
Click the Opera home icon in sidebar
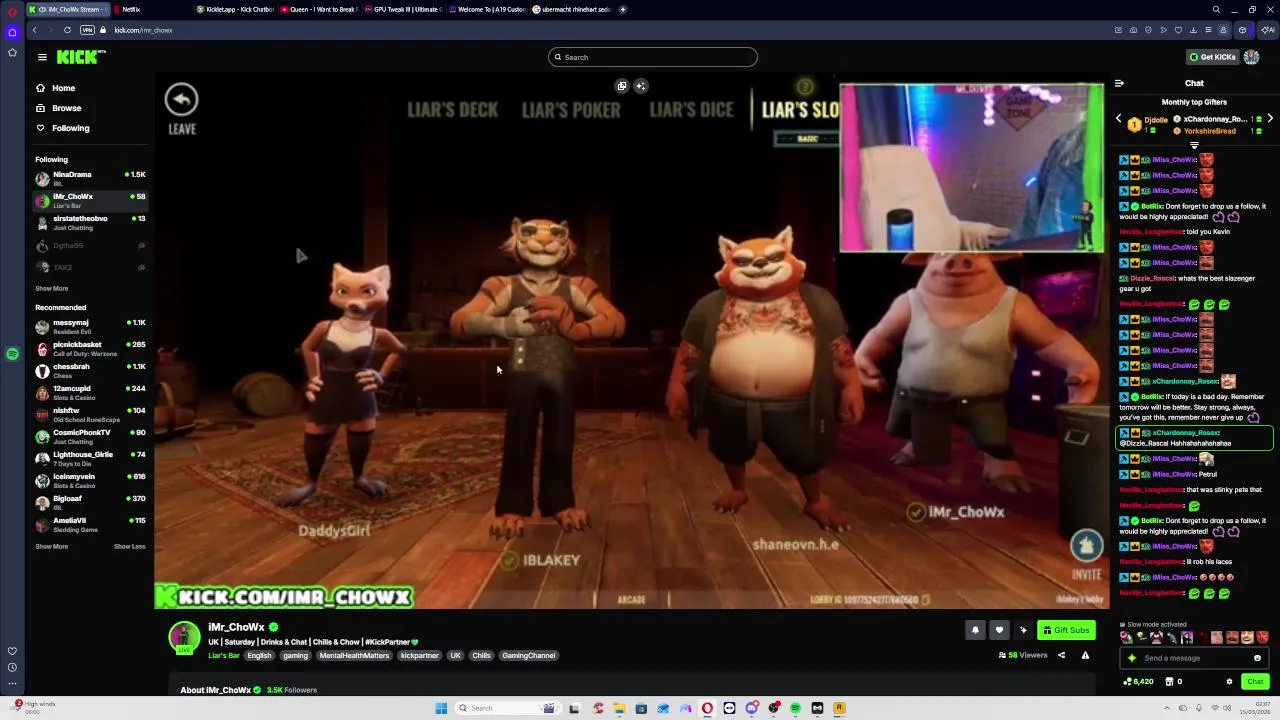click(x=12, y=32)
